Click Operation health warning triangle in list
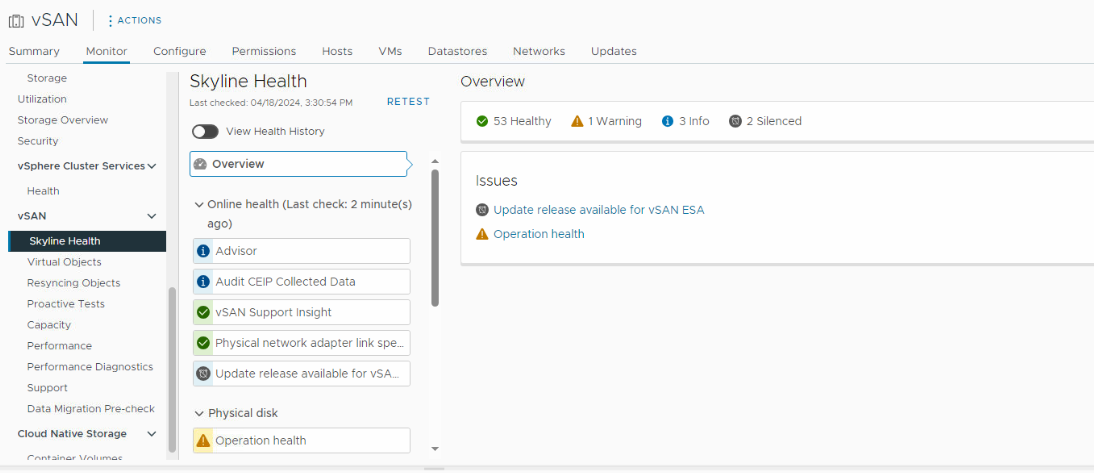The width and height of the screenshot is (1094, 473). (x=203, y=440)
